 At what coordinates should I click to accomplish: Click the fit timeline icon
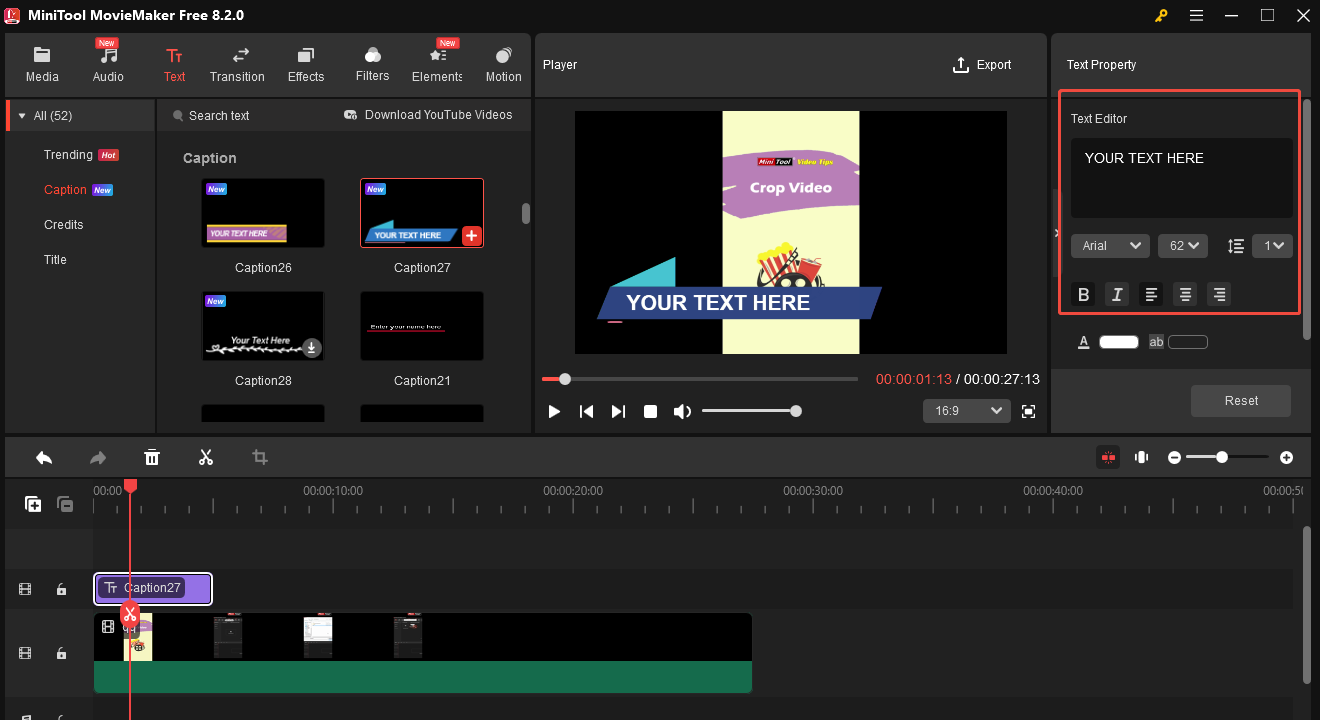tap(1141, 457)
